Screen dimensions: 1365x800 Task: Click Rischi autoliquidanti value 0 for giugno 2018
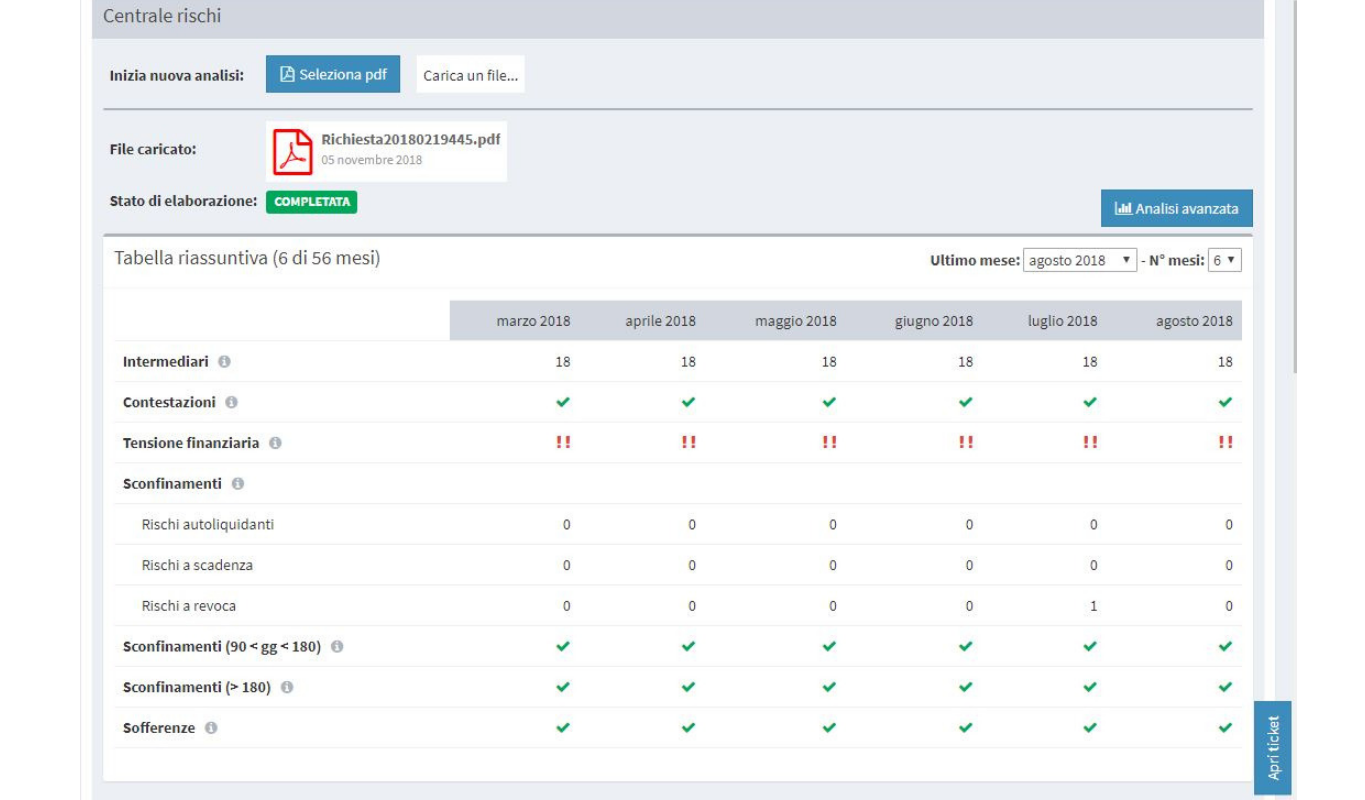click(x=969, y=525)
